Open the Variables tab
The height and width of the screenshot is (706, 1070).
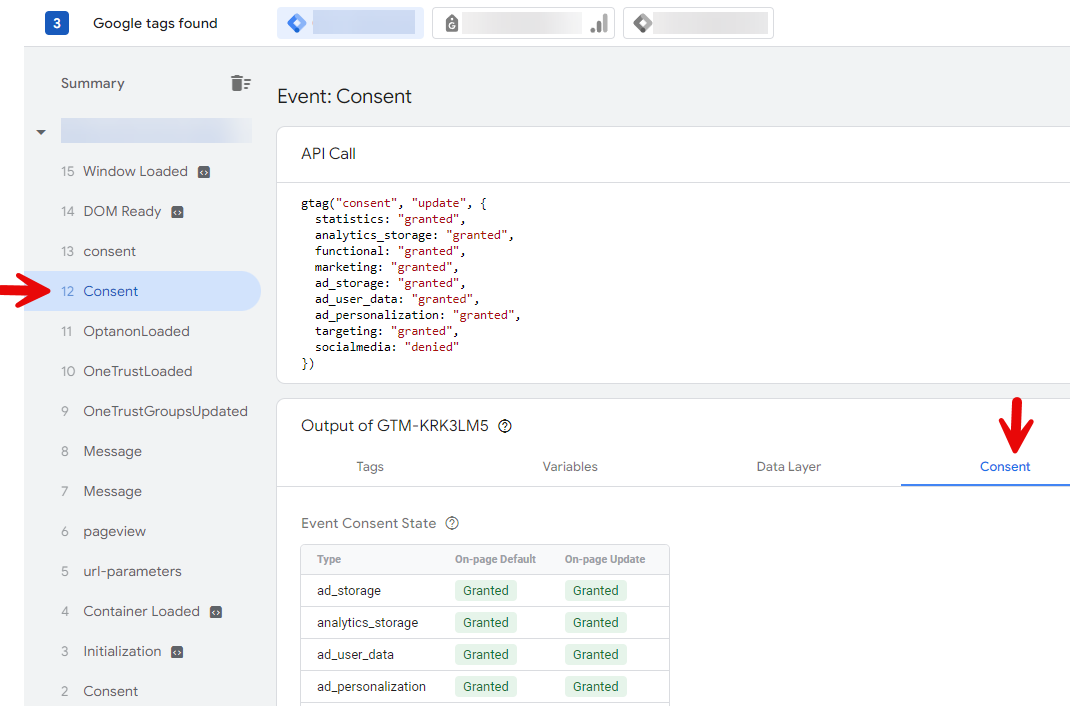click(x=570, y=466)
